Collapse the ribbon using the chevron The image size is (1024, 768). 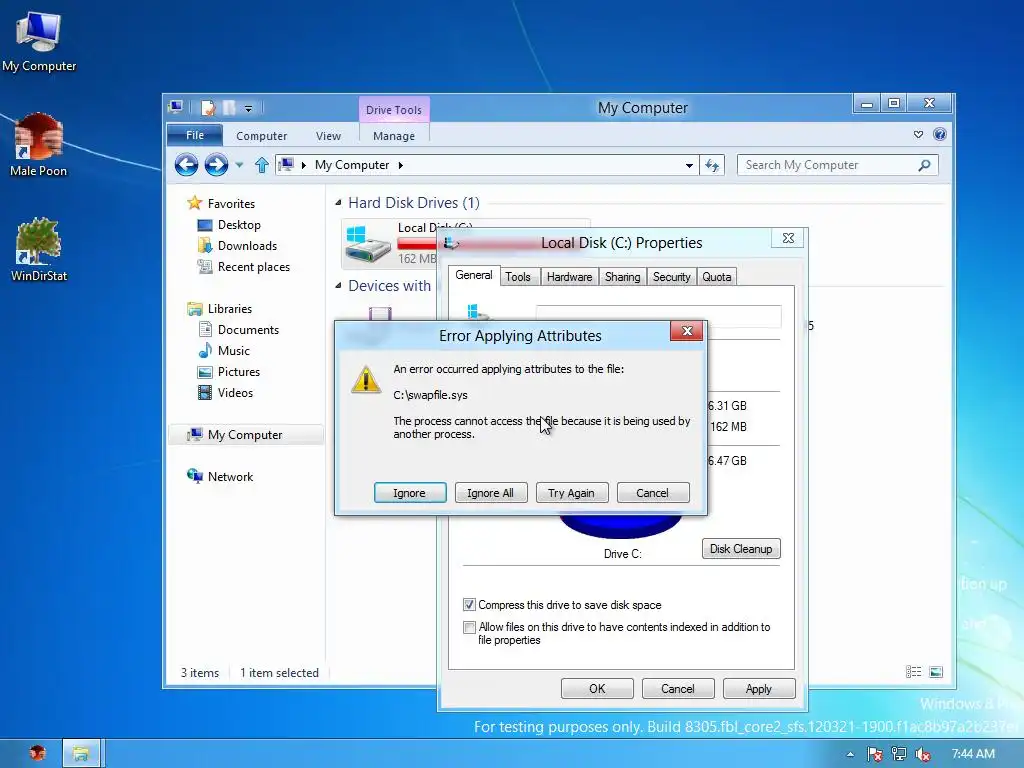point(918,135)
